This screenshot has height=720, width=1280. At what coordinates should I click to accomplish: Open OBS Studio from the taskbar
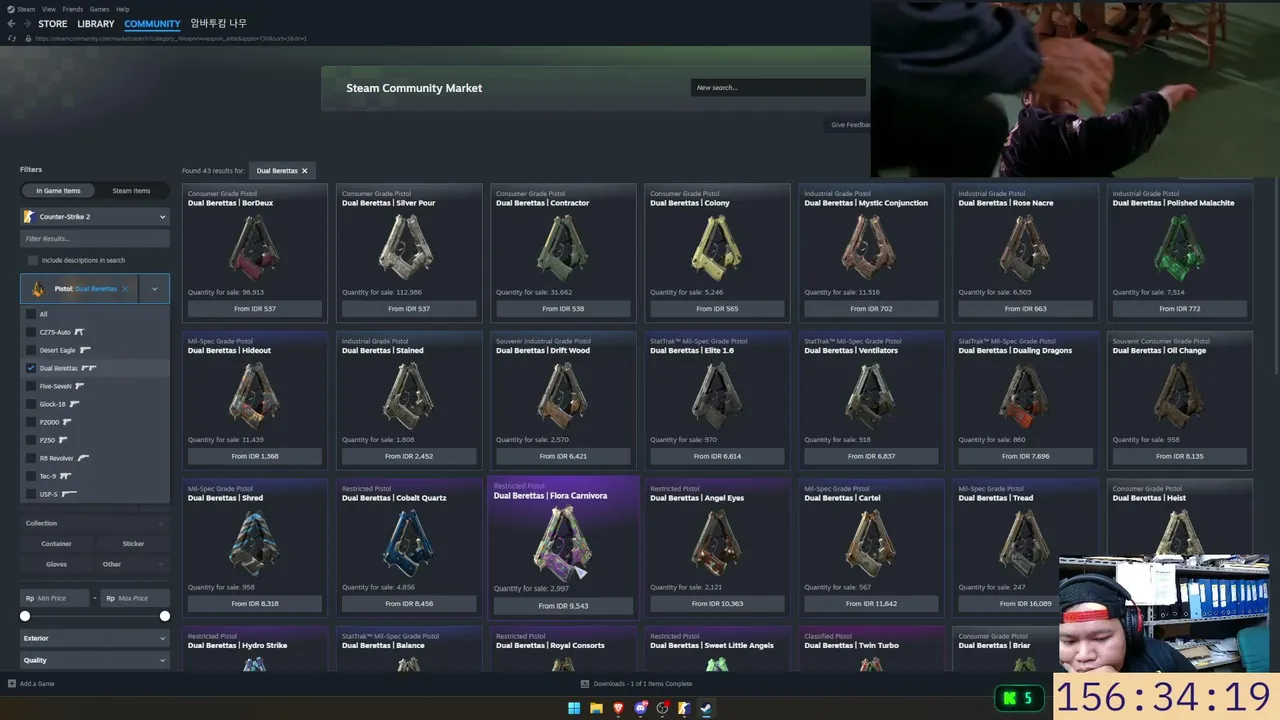662,708
